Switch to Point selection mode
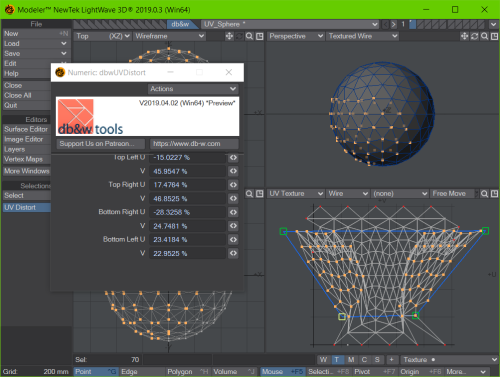Screen dimensions: 500x377 96,371
